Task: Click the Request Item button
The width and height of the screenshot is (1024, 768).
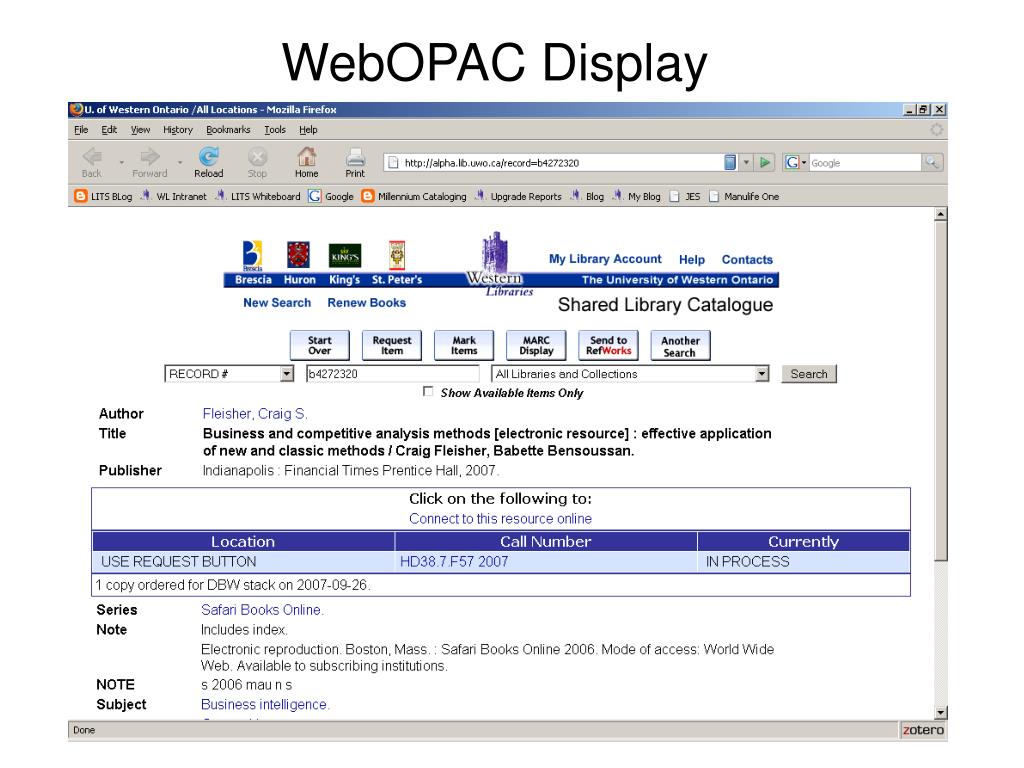Action: tap(392, 345)
